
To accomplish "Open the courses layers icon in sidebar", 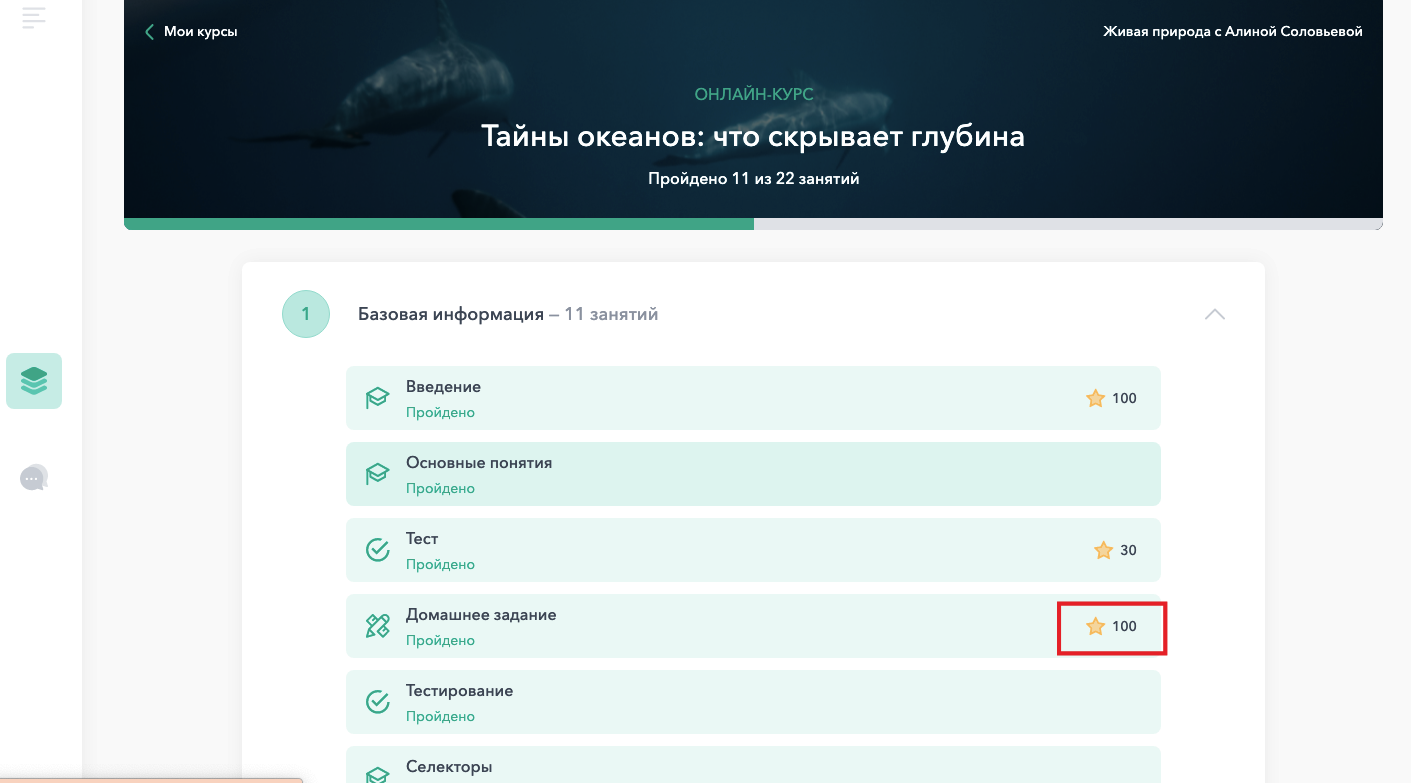I will [34, 381].
